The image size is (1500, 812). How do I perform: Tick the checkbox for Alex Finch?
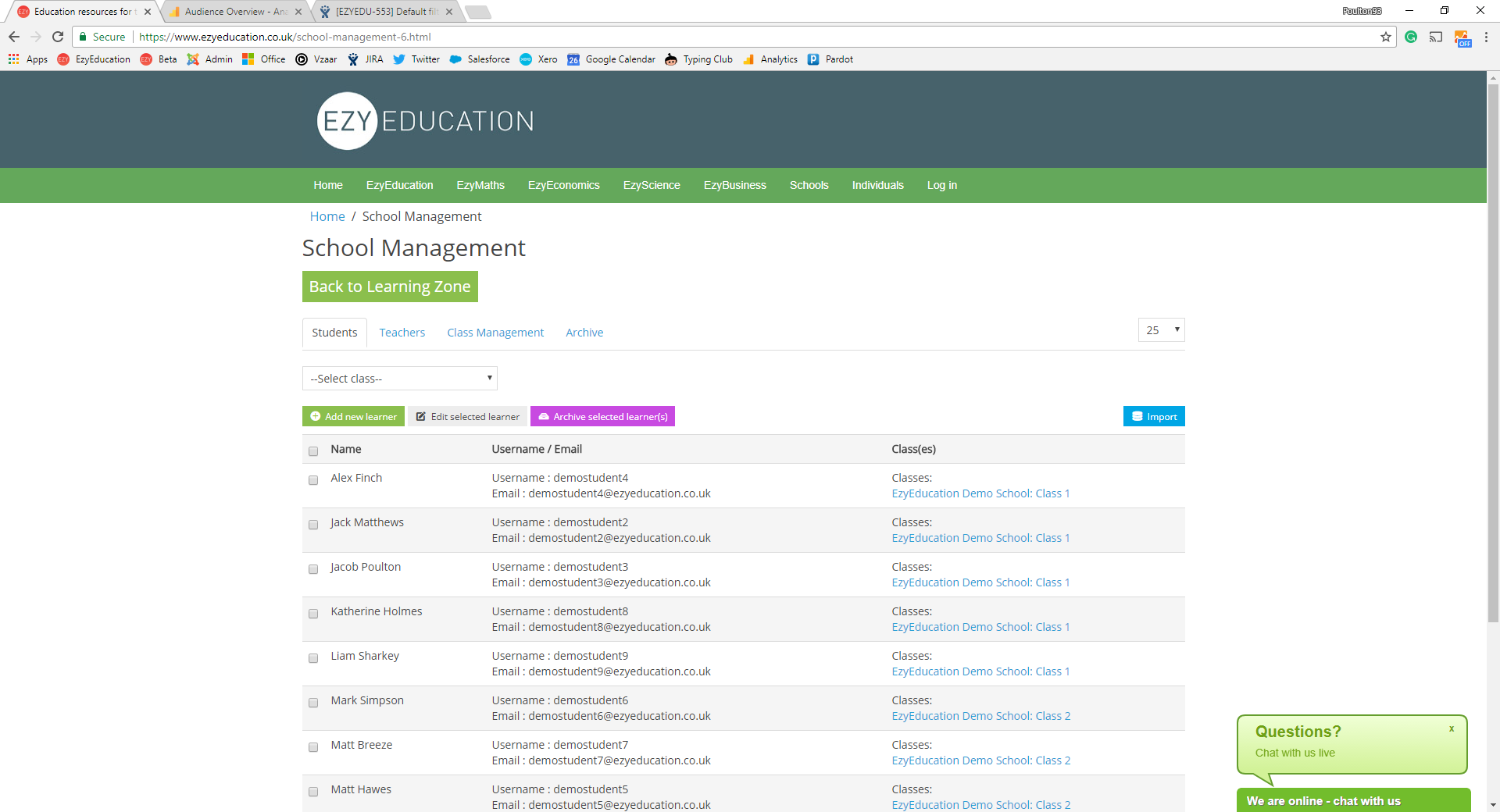tap(313, 480)
